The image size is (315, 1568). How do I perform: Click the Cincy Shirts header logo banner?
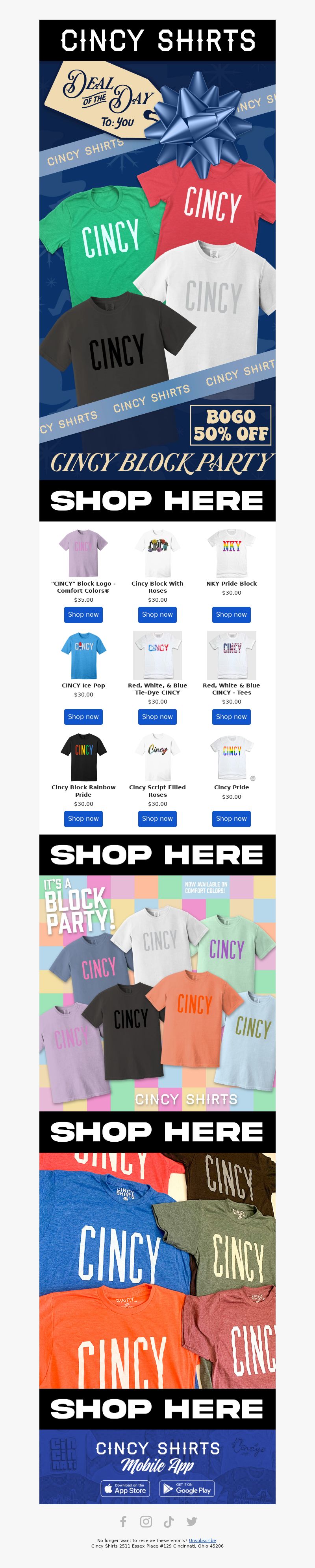pos(157,40)
